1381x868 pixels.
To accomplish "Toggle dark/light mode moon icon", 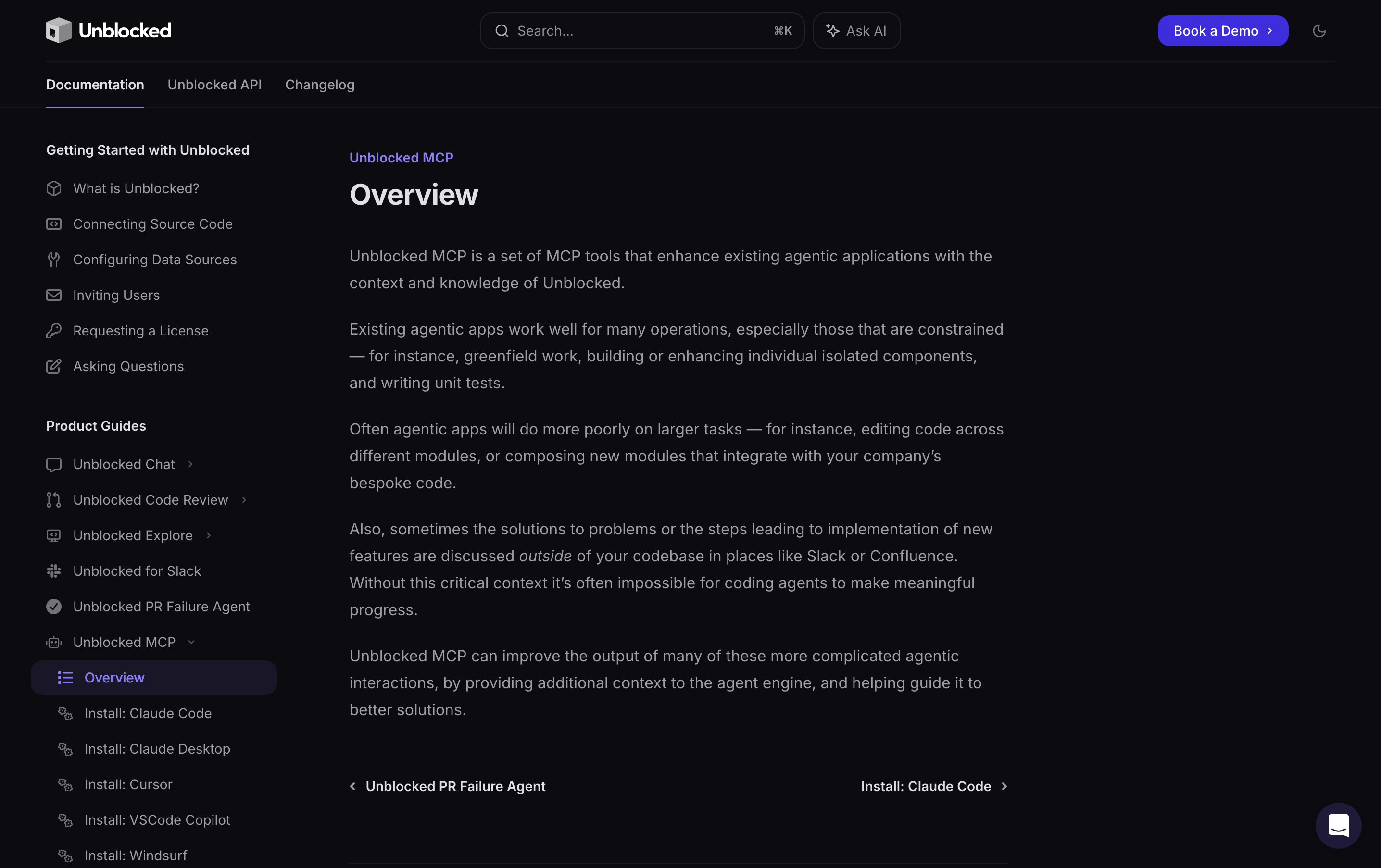I will tap(1319, 31).
